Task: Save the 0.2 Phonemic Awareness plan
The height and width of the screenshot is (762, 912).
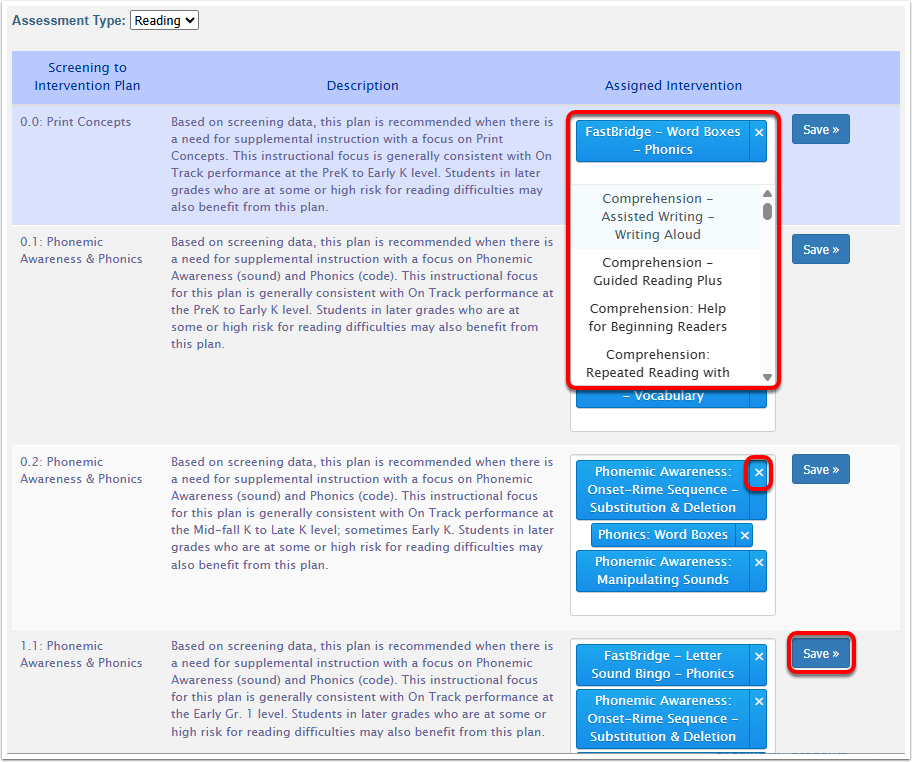Action: (821, 469)
